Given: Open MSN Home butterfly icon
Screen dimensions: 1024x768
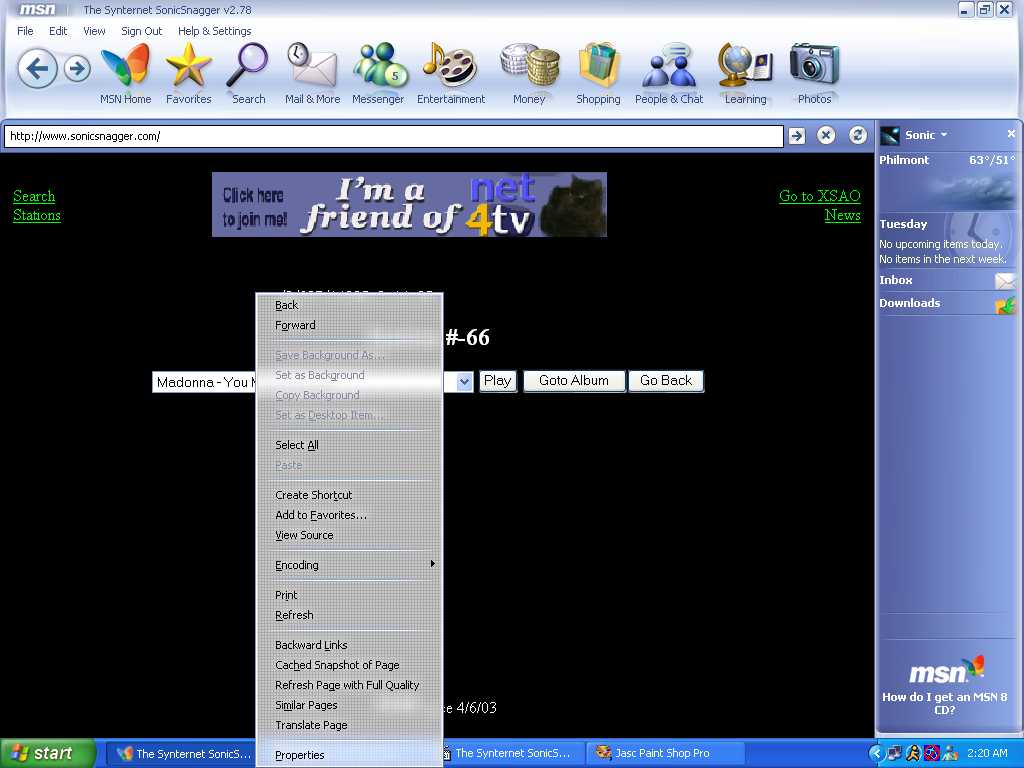Looking at the screenshot, I should 125,67.
